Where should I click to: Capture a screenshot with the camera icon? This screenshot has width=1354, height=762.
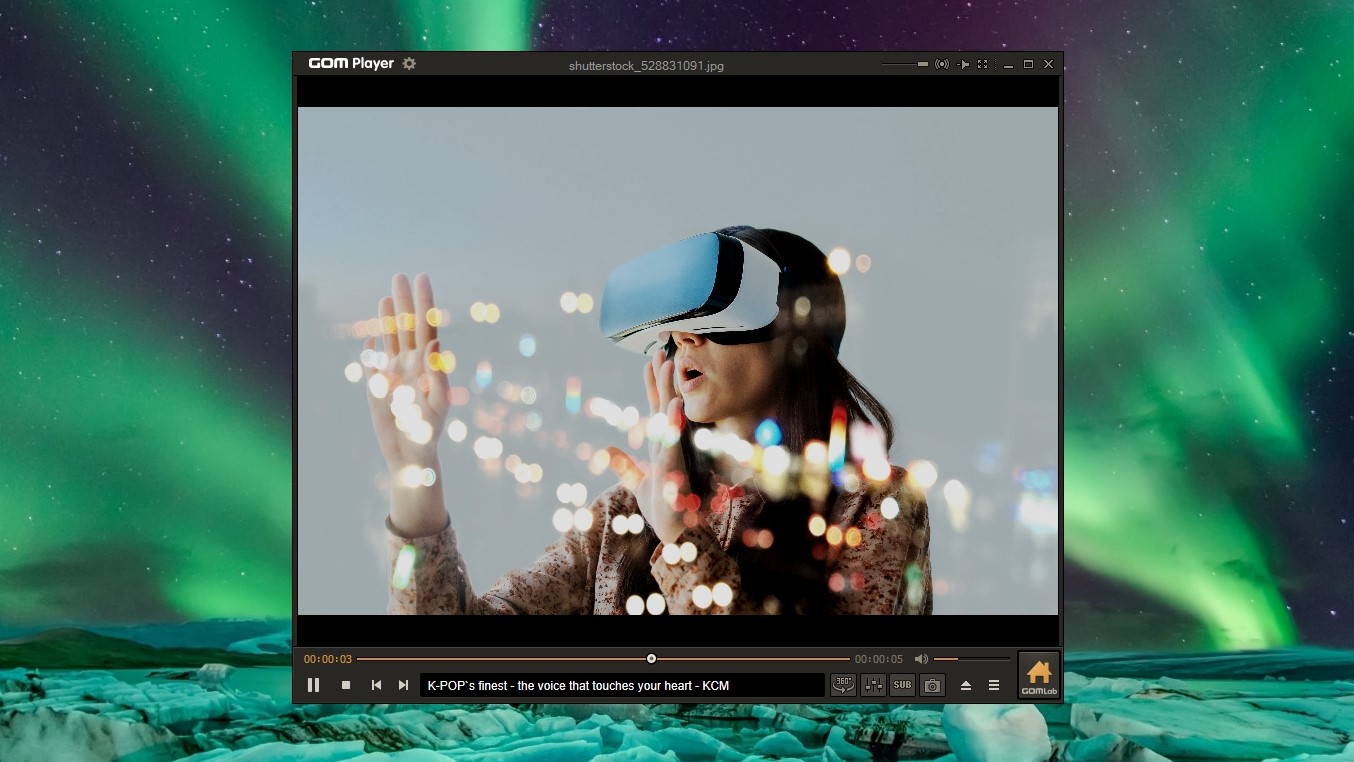(931, 685)
